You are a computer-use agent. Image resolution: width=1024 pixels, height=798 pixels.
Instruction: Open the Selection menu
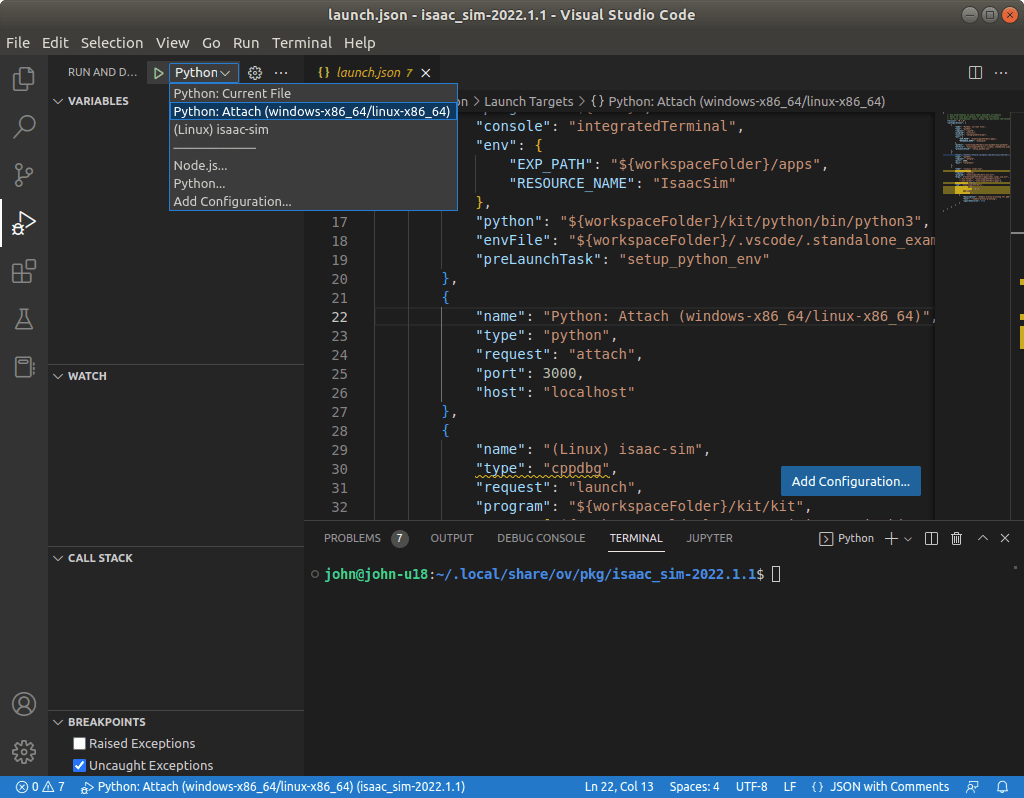point(112,43)
